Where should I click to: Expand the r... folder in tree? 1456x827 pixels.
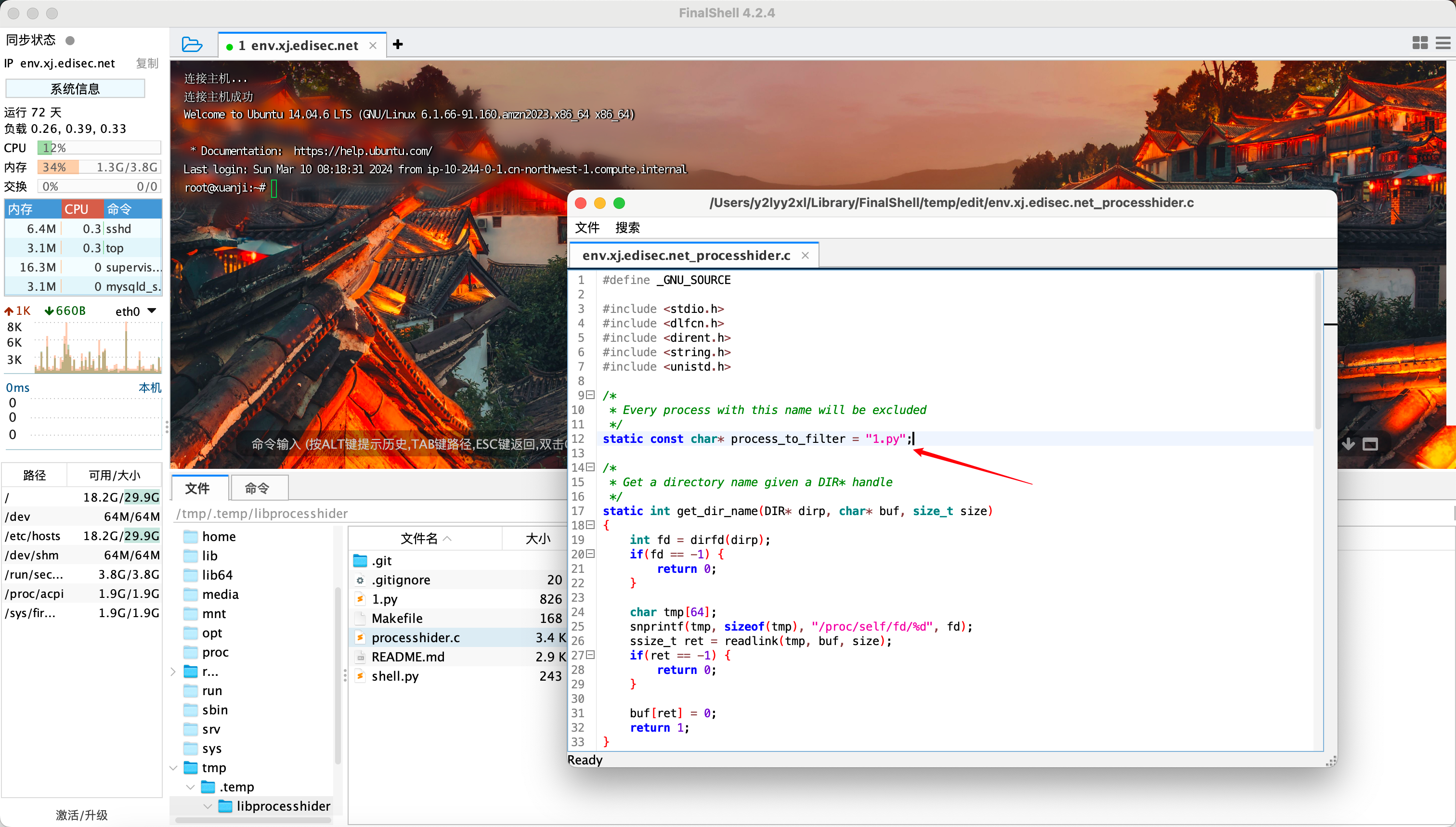point(173,672)
